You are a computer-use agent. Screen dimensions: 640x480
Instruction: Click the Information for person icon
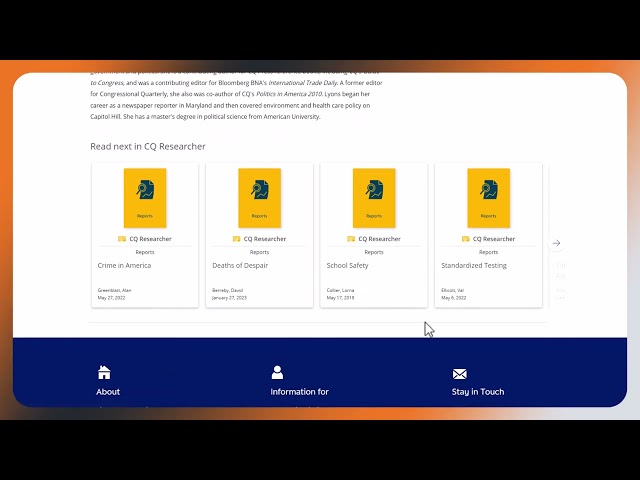tap(277, 372)
